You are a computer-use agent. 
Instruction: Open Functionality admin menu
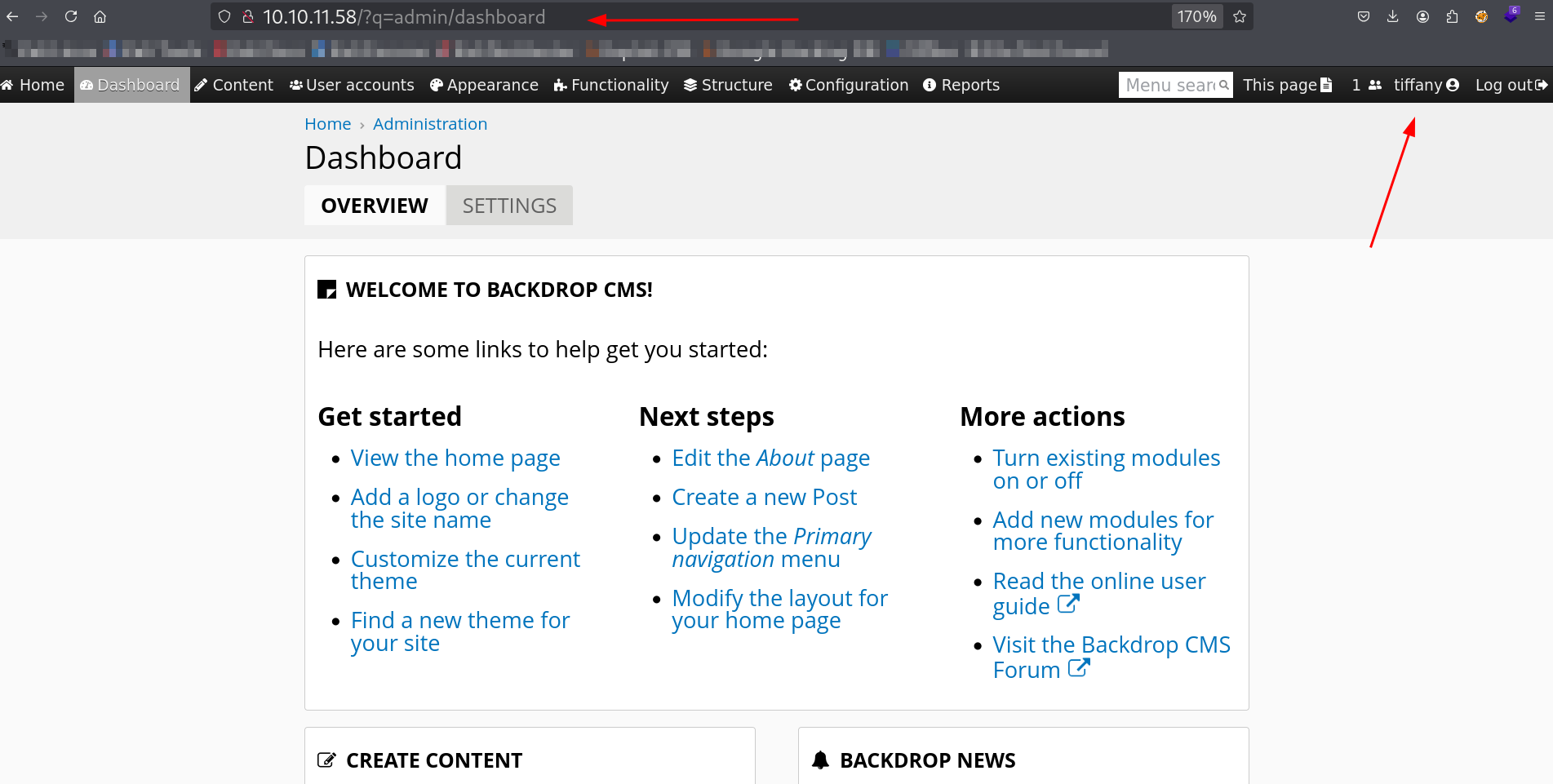point(611,85)
